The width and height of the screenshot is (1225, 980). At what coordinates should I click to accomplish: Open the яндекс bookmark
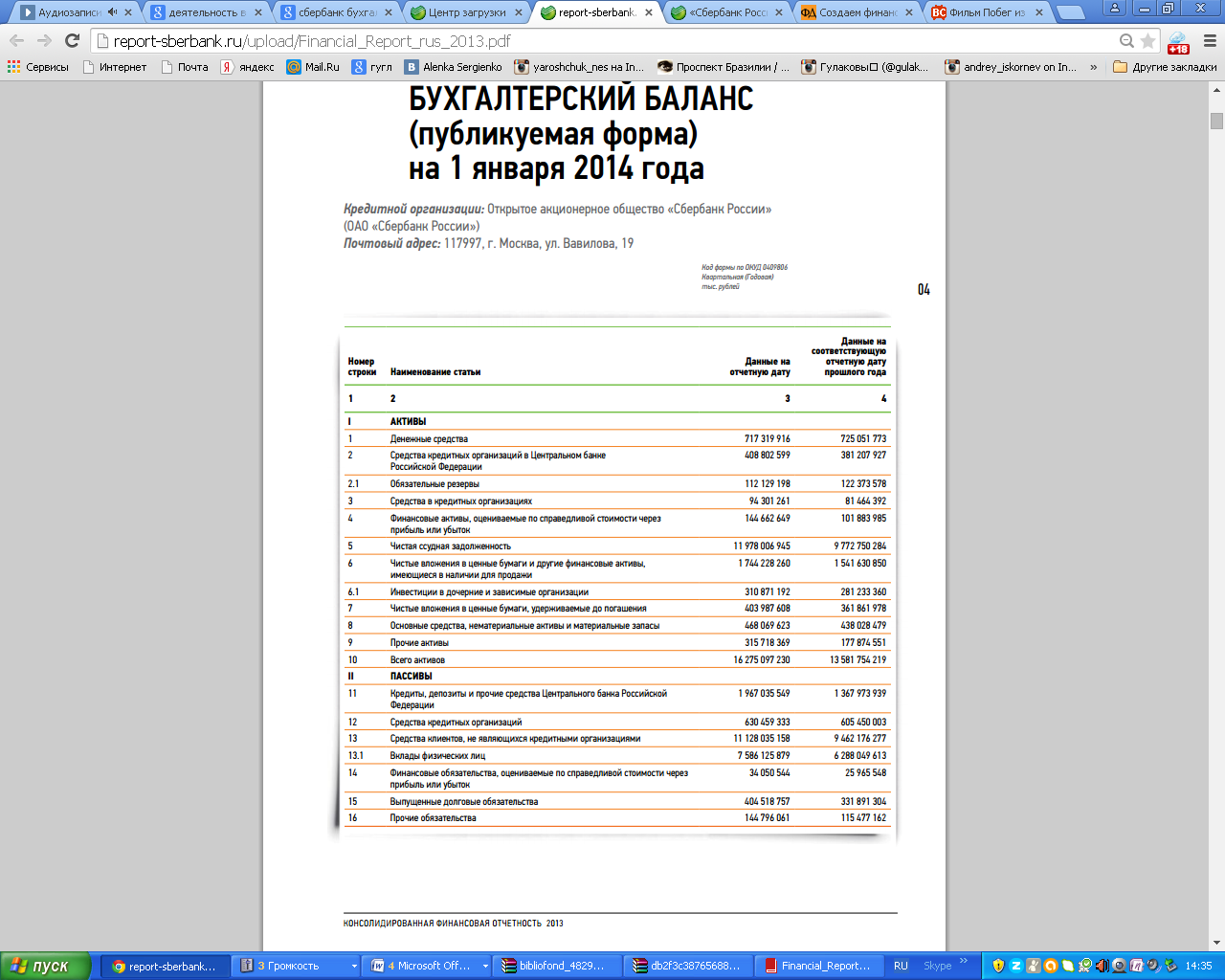(x=247, y=67)
